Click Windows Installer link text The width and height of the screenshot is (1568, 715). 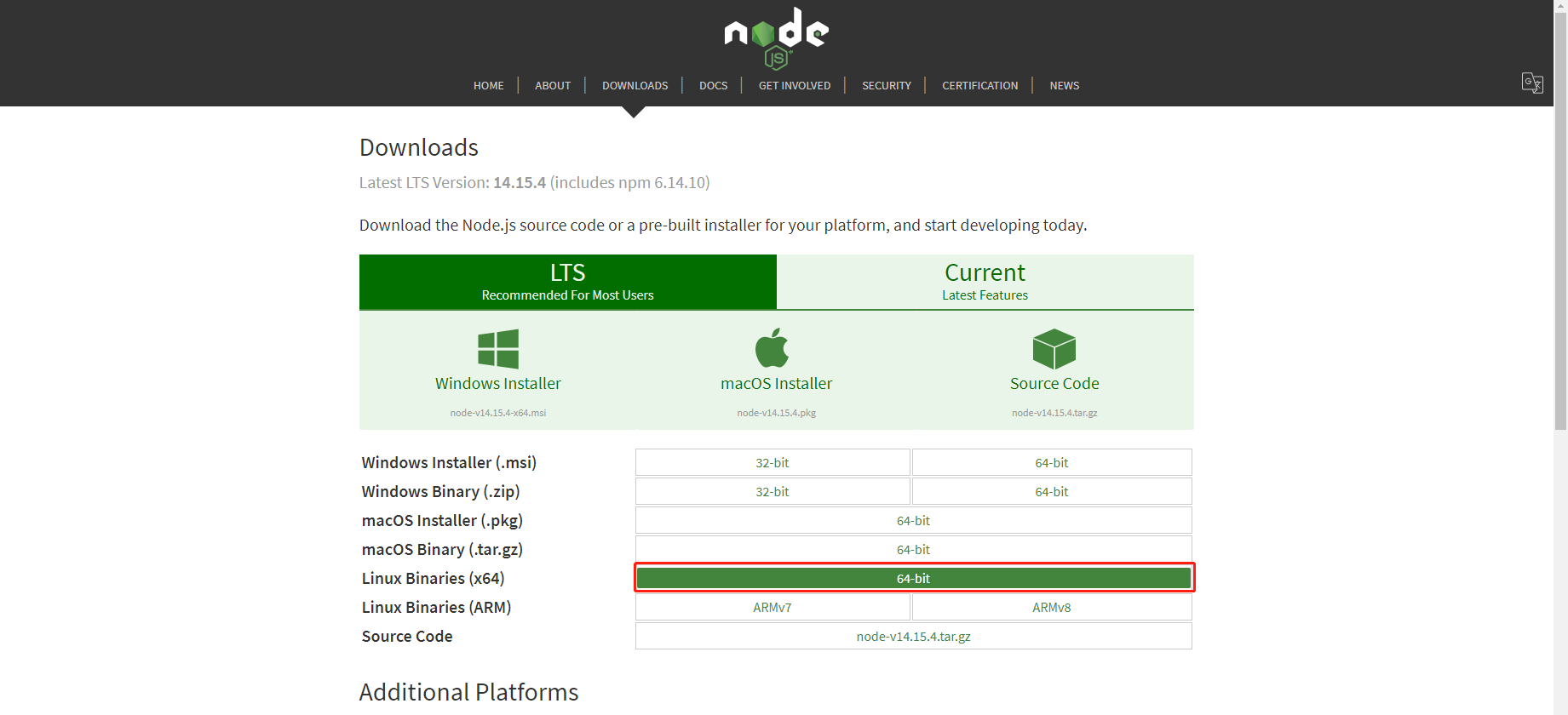(x=498, y=384)
